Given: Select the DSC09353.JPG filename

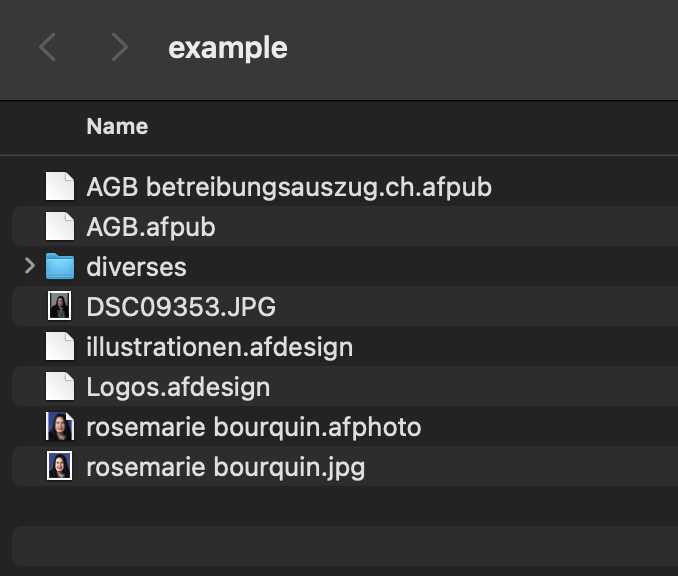Looking at the screenshot, I should click(181, 307).
